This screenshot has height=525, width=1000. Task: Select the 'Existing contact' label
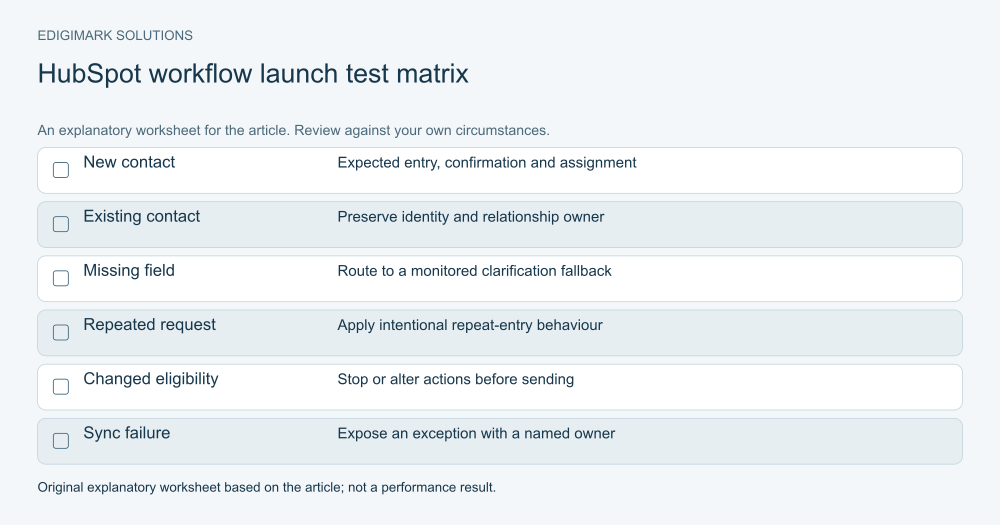(x=142, y=216)
